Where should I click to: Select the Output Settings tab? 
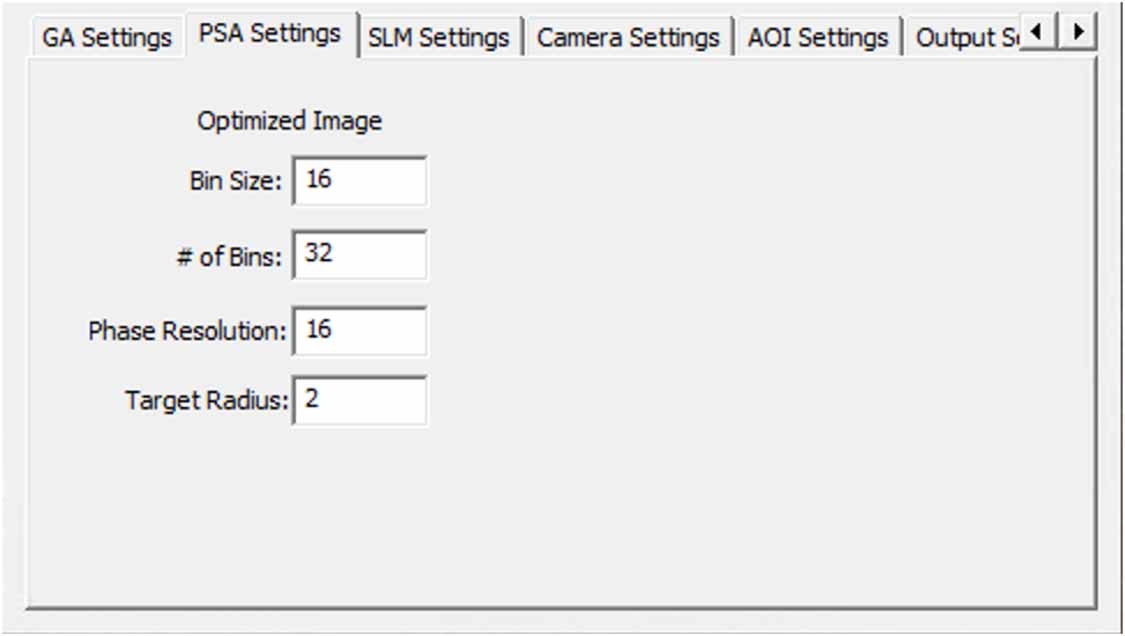pos(963,36)
